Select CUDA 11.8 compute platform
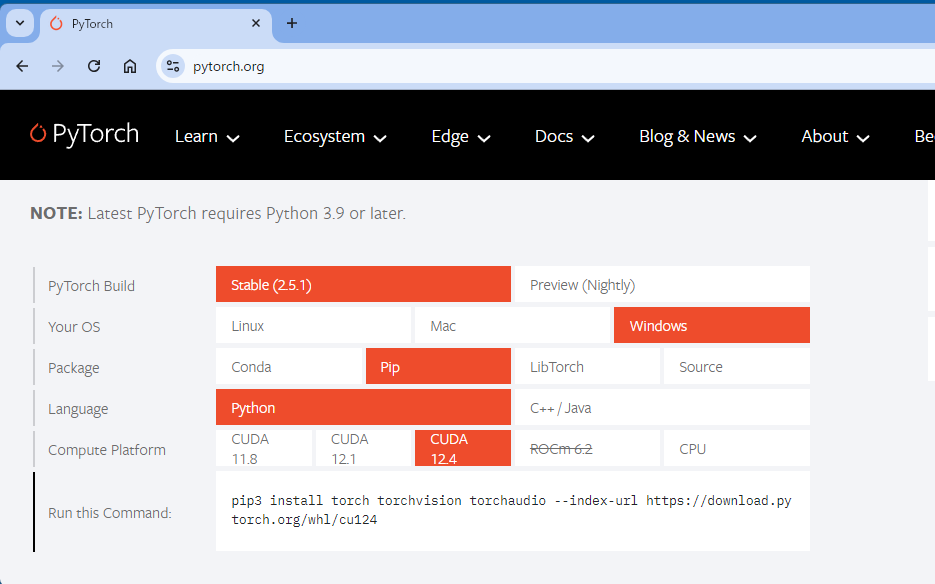The image size is (935, 584). click(x=262, y=449)
